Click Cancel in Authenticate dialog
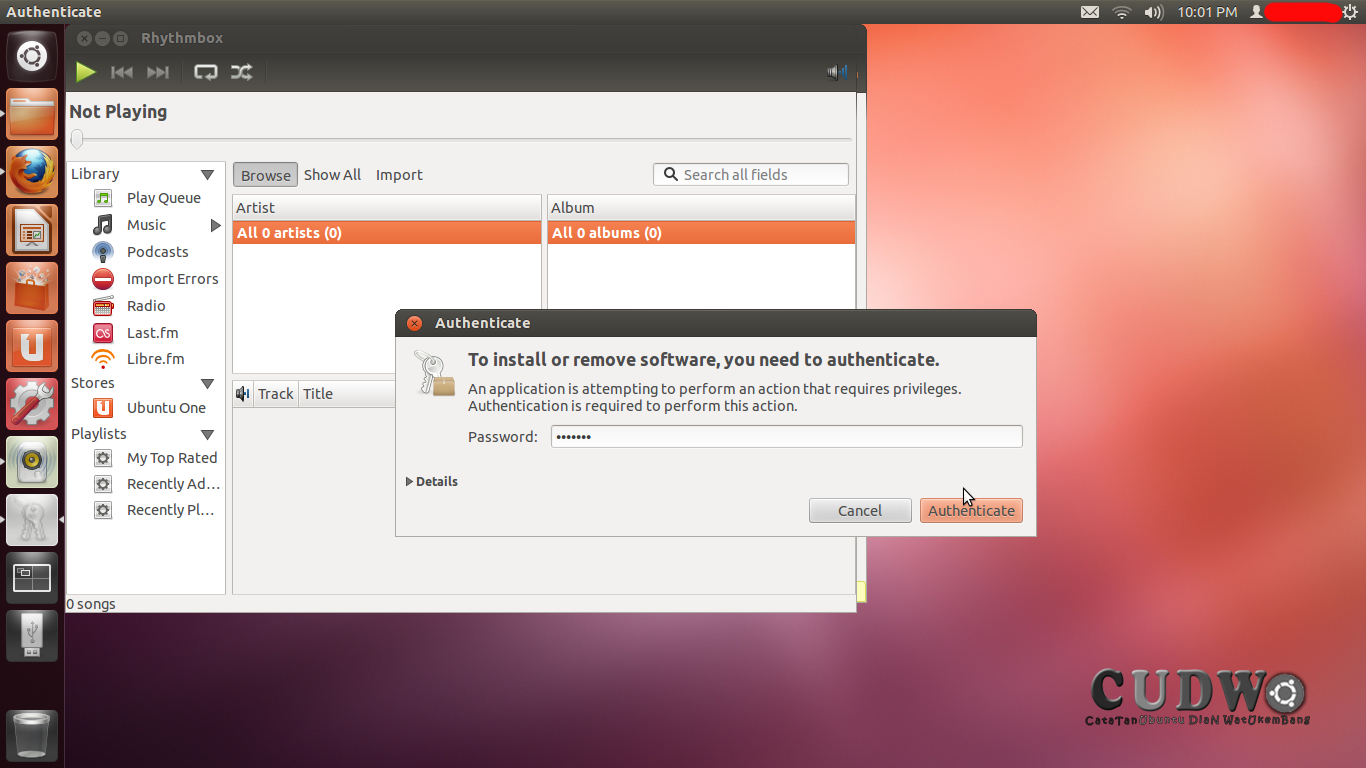This screenshot has width=1366, height=768. click(860, 511)
